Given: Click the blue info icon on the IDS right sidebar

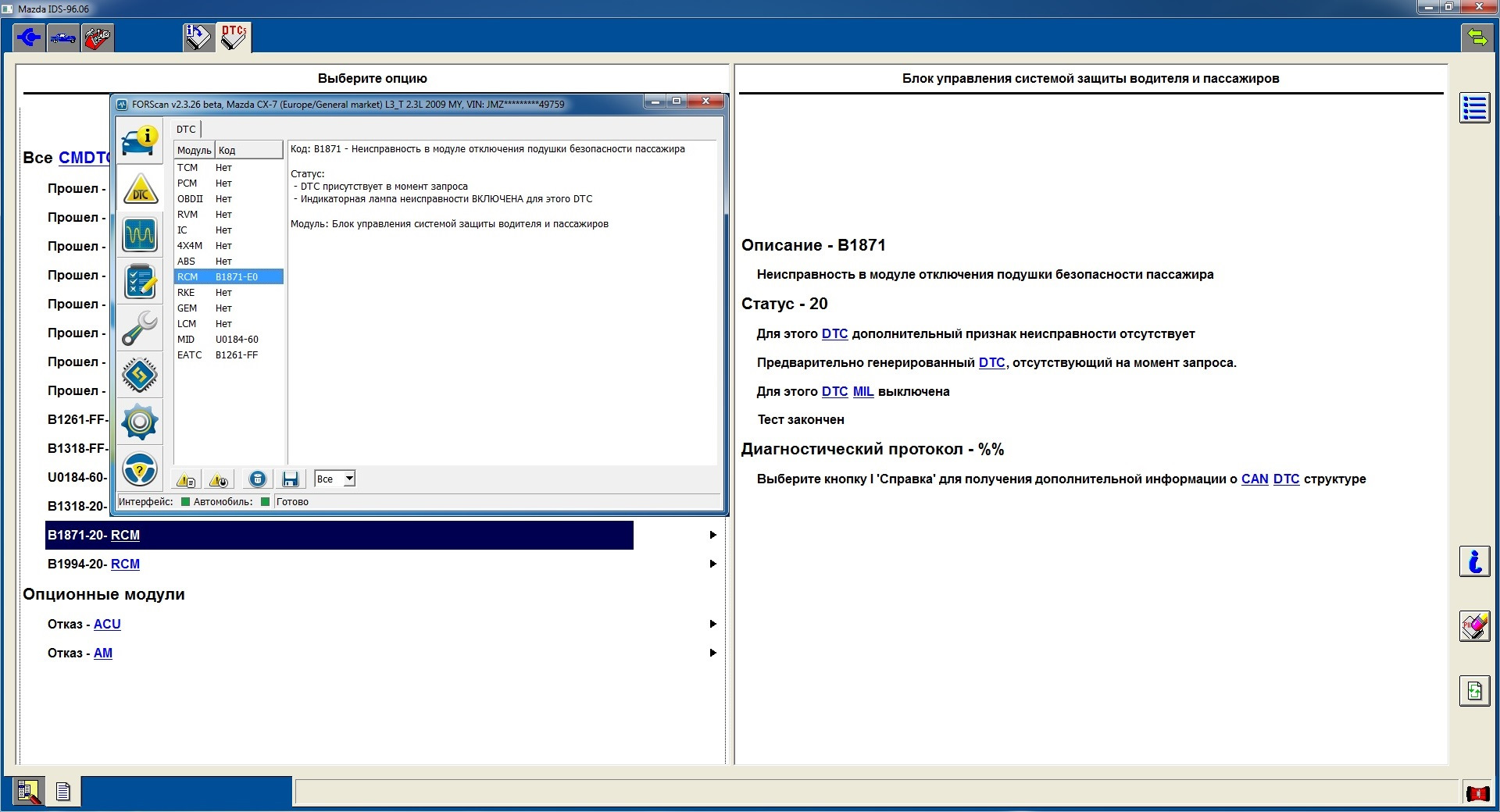Looking at the screenshot, I should (1475, 561).
